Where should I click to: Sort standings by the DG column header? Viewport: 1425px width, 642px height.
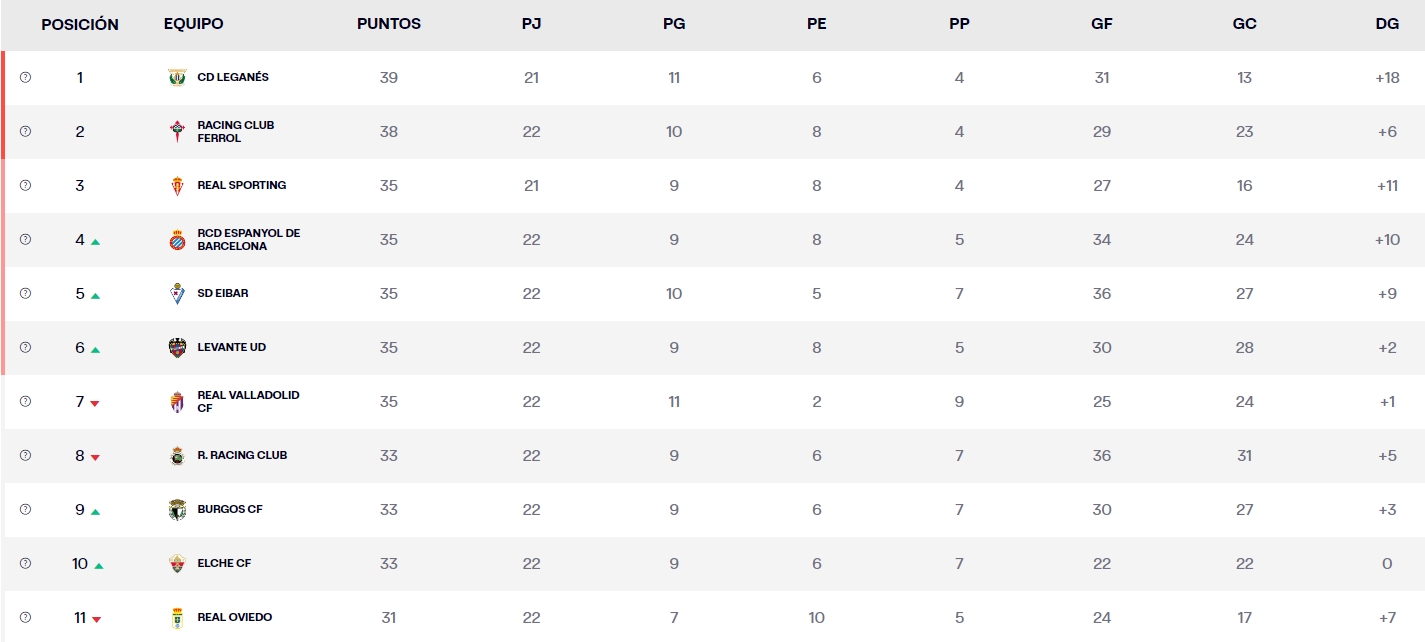coord(1386,24)
